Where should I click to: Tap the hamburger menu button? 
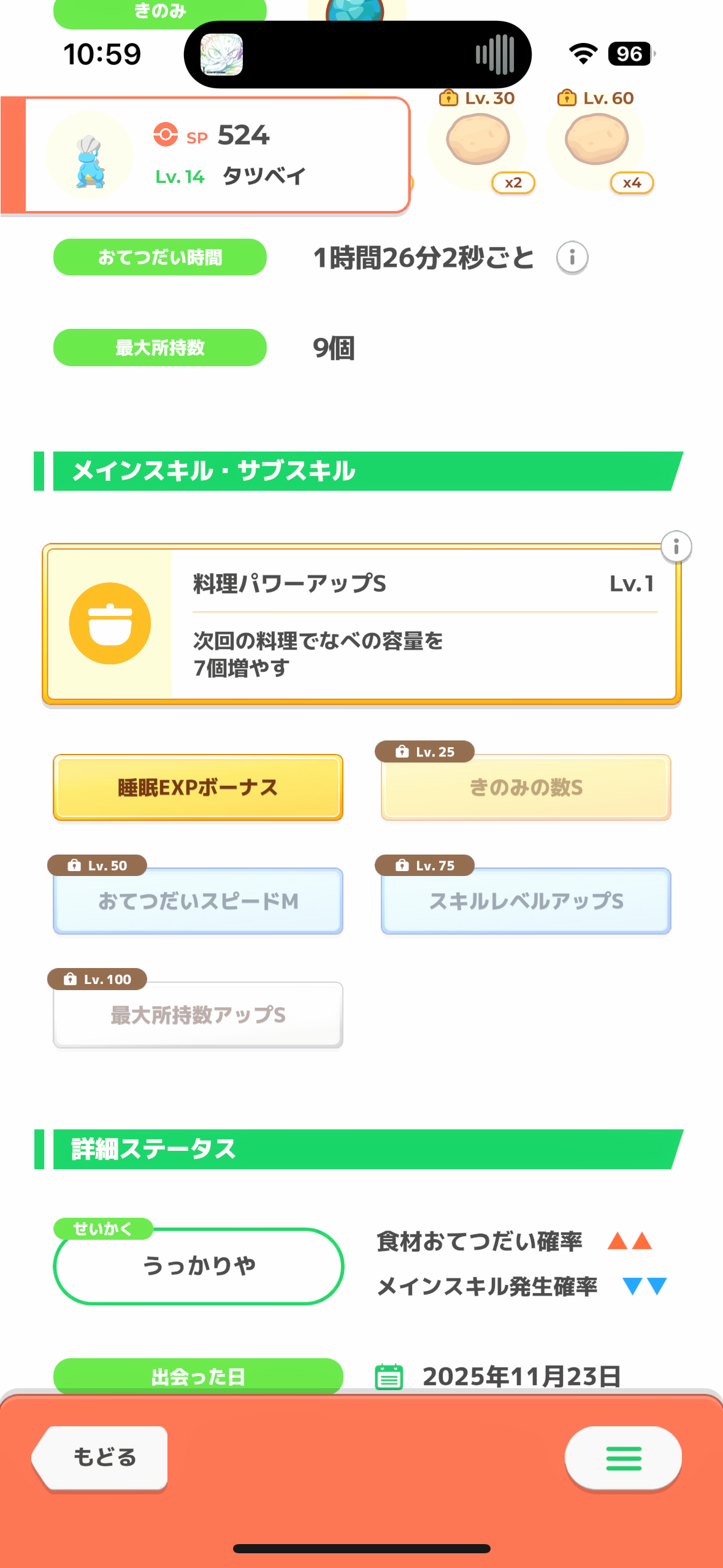click(622, 1458)
